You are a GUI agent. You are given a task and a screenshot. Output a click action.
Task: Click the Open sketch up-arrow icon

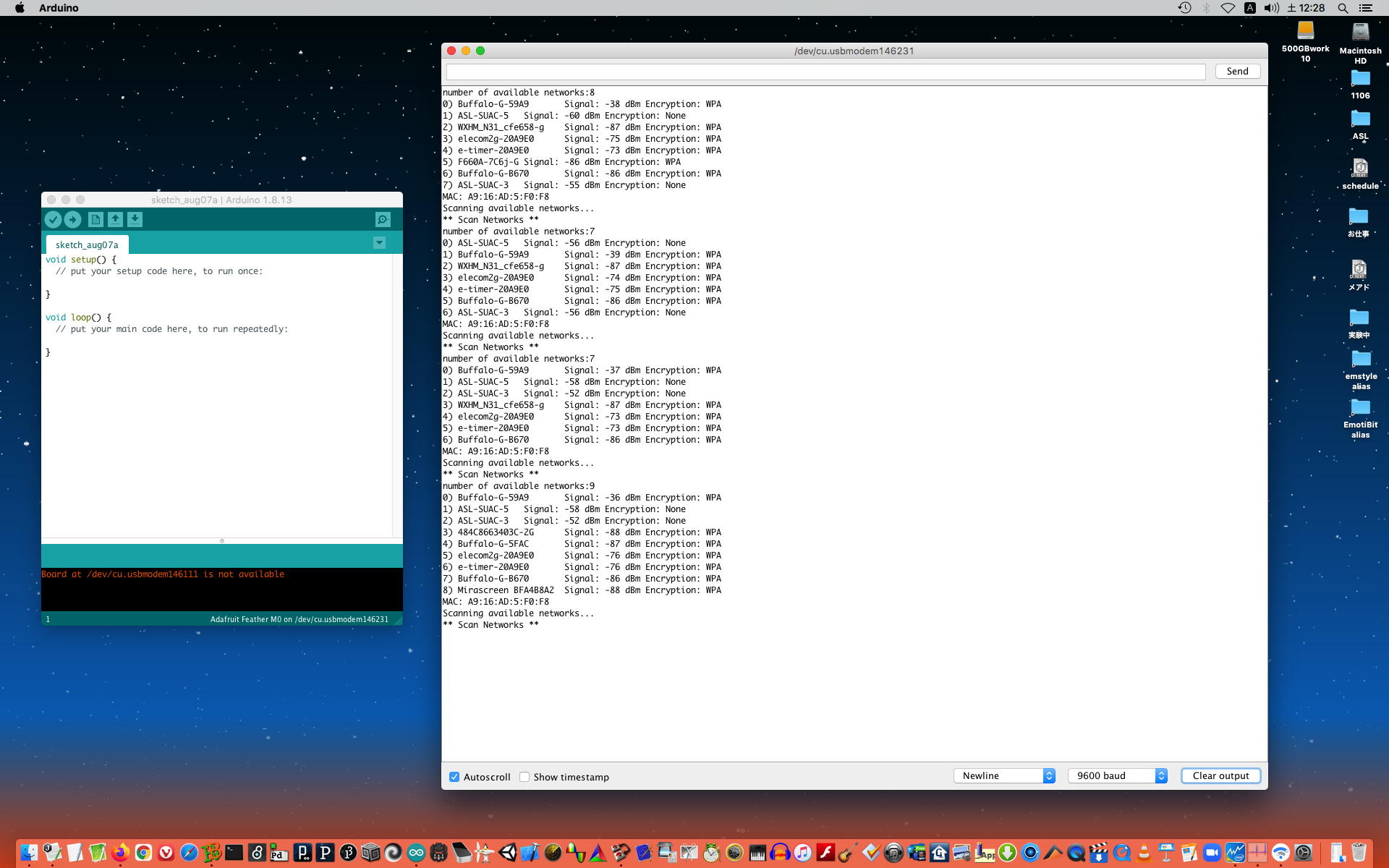(x=115, y=219)
